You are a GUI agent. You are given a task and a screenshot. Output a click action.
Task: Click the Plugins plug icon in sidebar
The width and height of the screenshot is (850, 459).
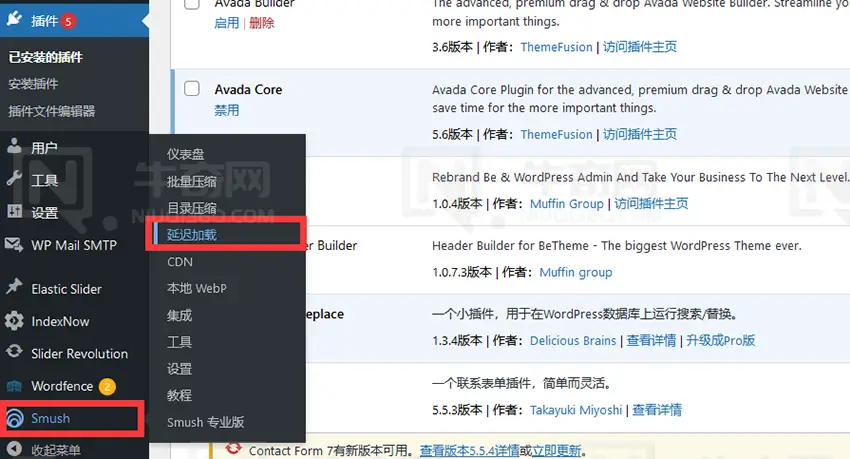click(x=15, y=20)
